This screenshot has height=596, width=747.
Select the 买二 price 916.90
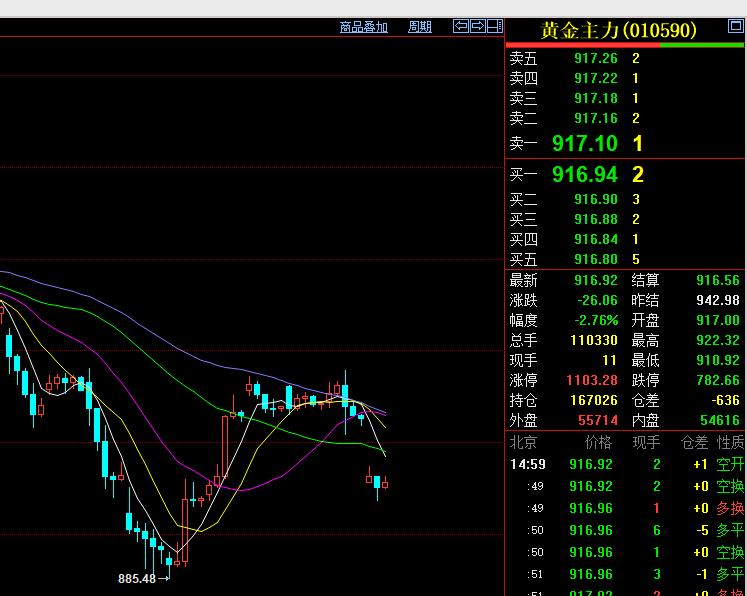tap(596, 199)
